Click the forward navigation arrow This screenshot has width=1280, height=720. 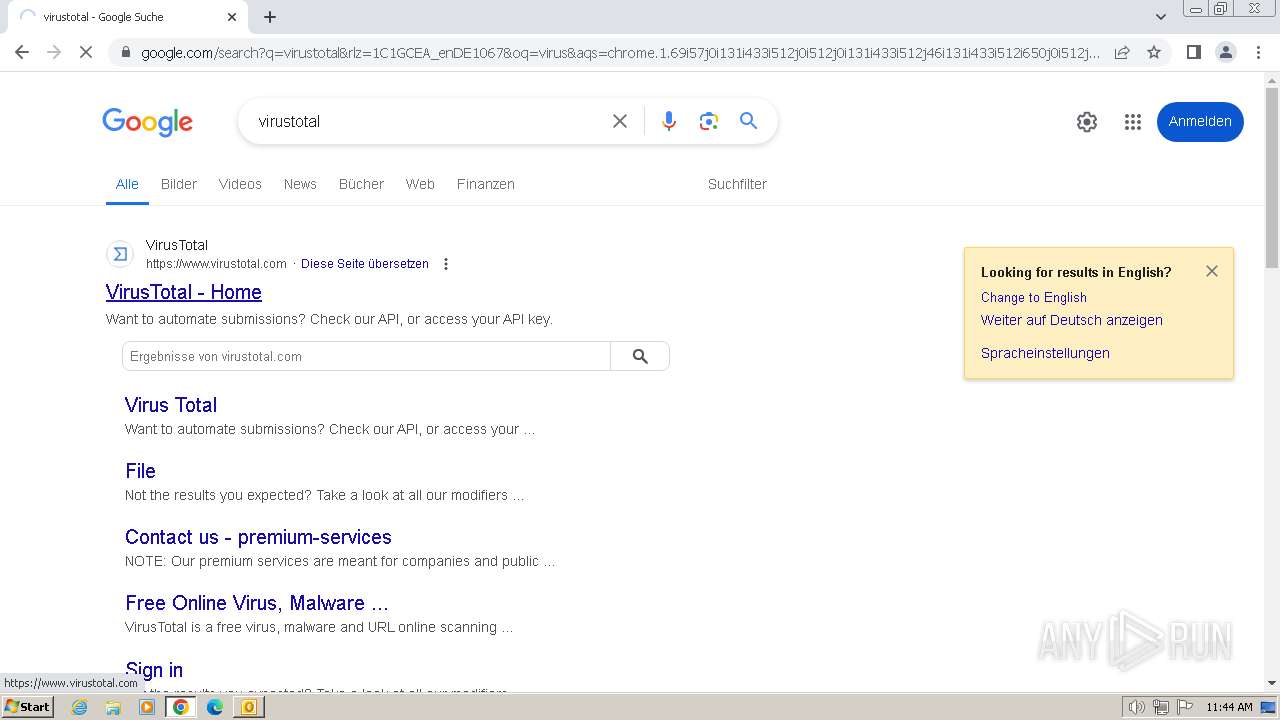[x=54, y=52]
